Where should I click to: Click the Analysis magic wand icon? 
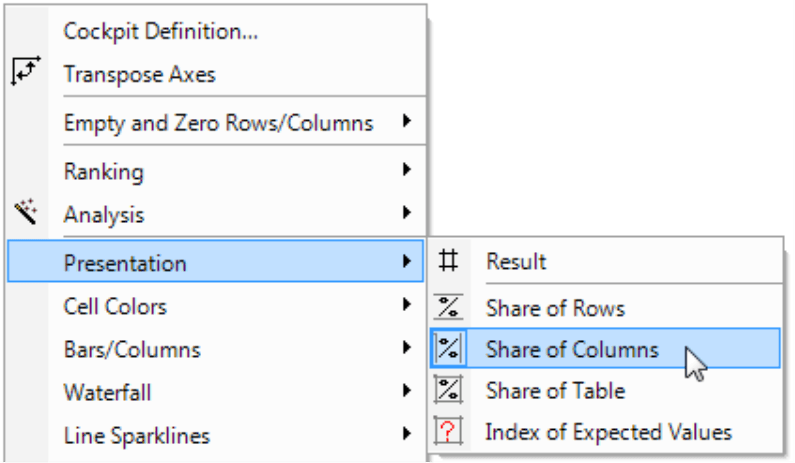(26, 211)
